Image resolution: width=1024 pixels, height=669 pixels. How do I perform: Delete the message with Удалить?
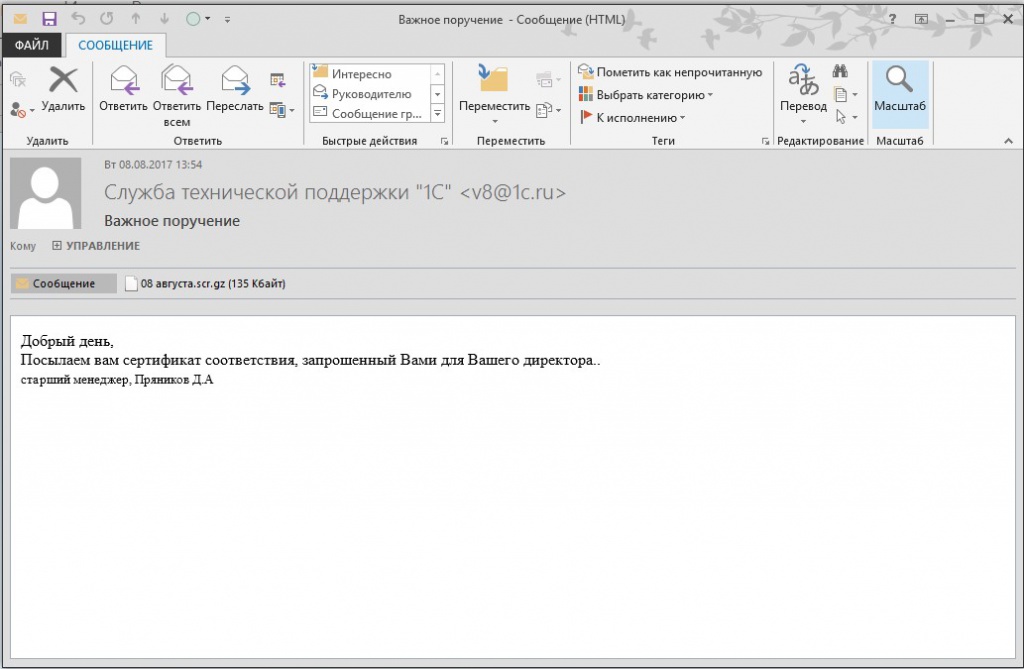tap(63, 90)
